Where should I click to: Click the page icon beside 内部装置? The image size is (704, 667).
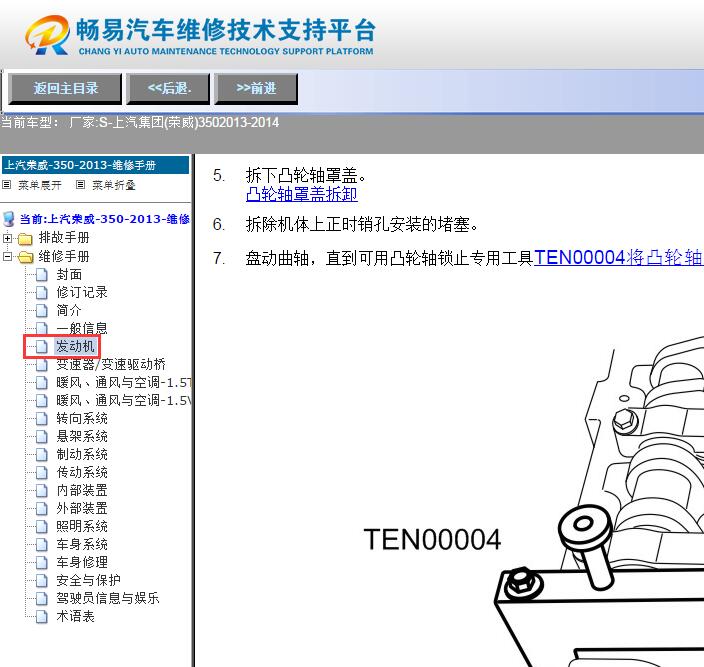41,491
